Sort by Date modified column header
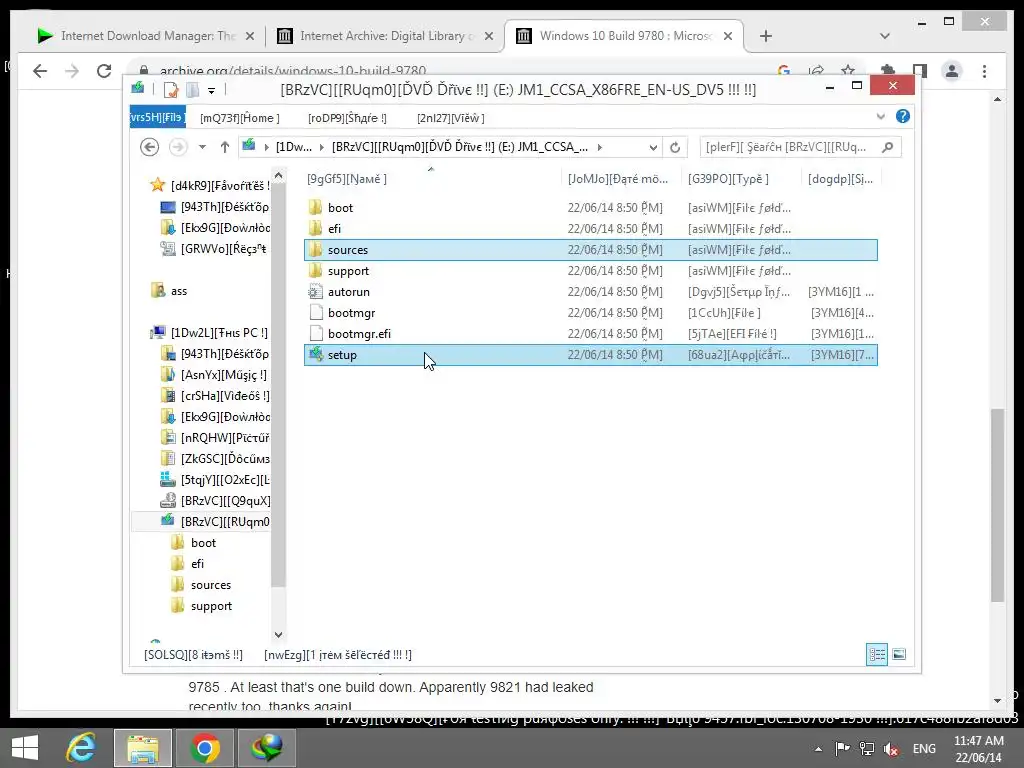The width and height of the screenshot is (1024, 768). pos(620,178)
